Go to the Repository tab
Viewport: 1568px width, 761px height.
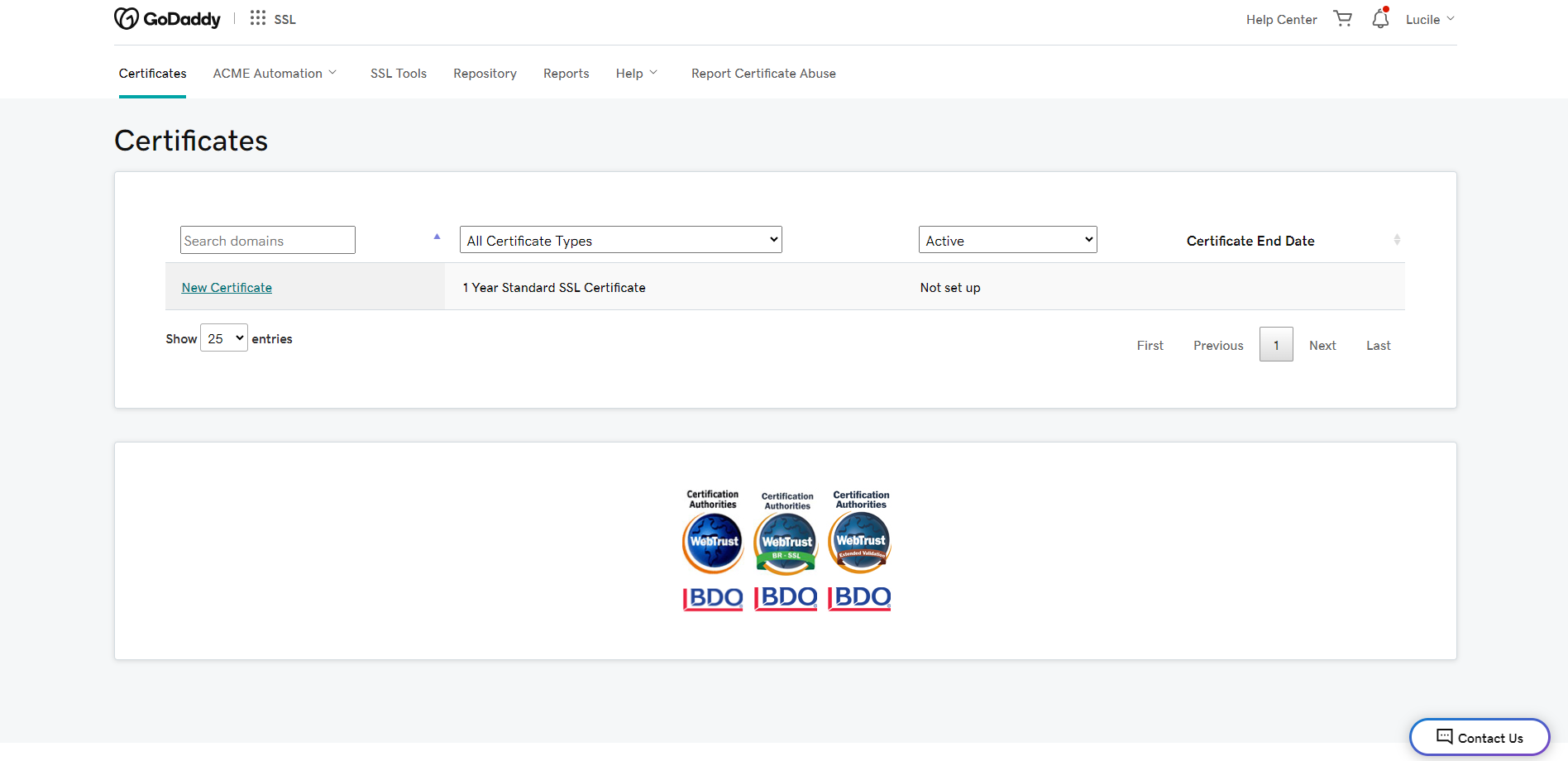point(485,73)
